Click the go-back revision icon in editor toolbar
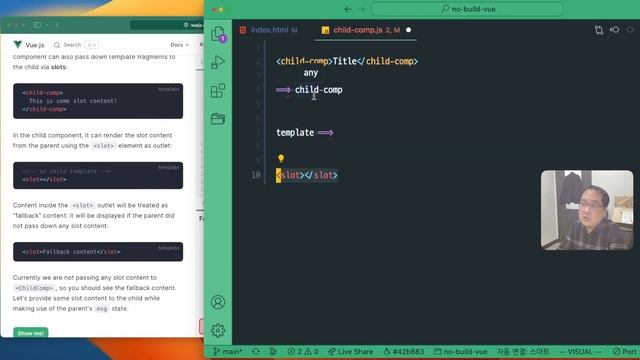 (614, 30)
